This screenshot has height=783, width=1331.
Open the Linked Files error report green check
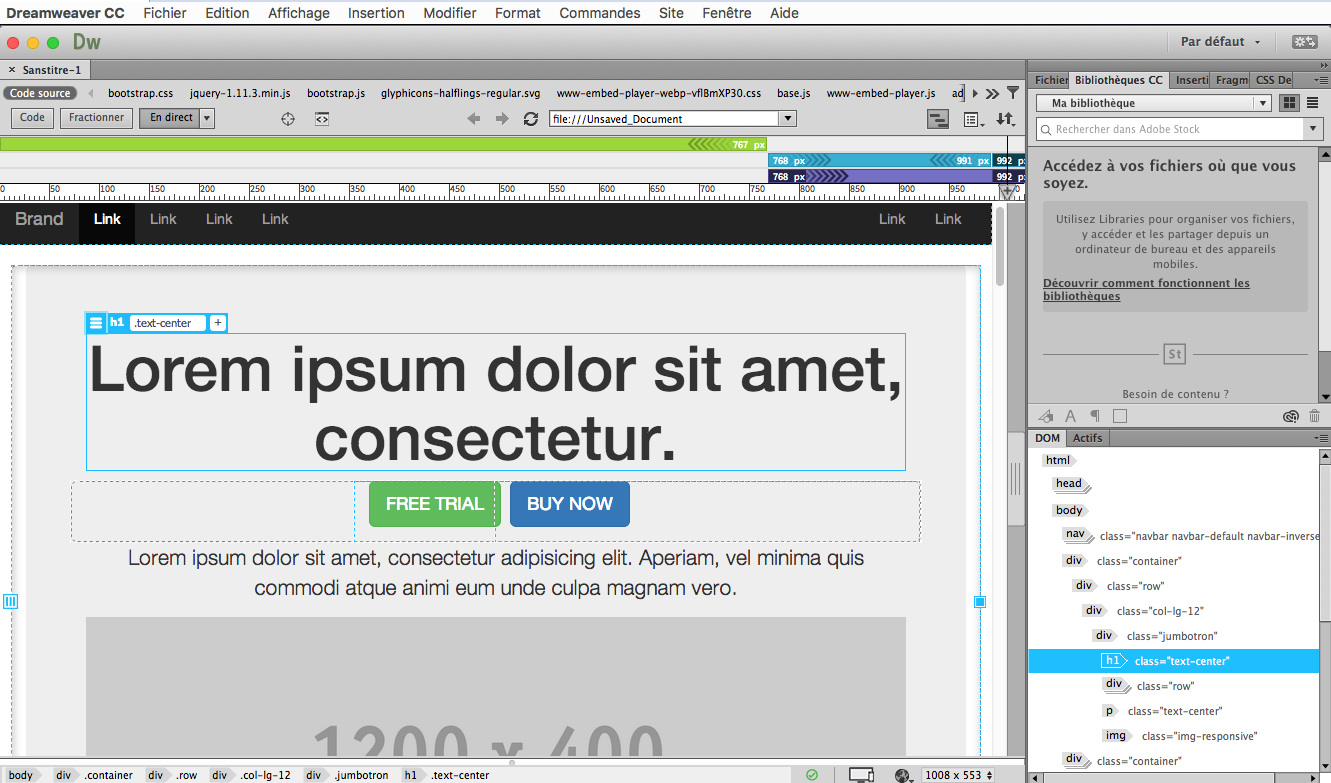tap(813, 774)
